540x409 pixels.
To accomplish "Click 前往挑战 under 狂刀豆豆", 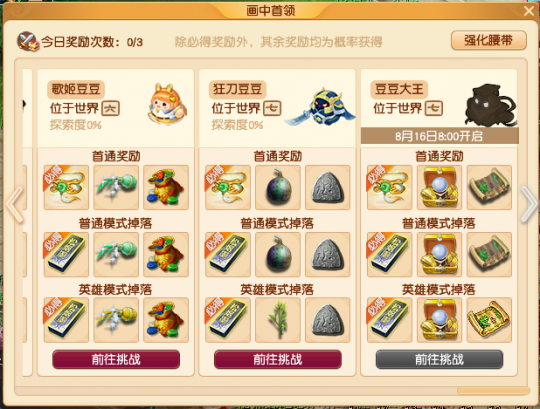I will [278, 359].
